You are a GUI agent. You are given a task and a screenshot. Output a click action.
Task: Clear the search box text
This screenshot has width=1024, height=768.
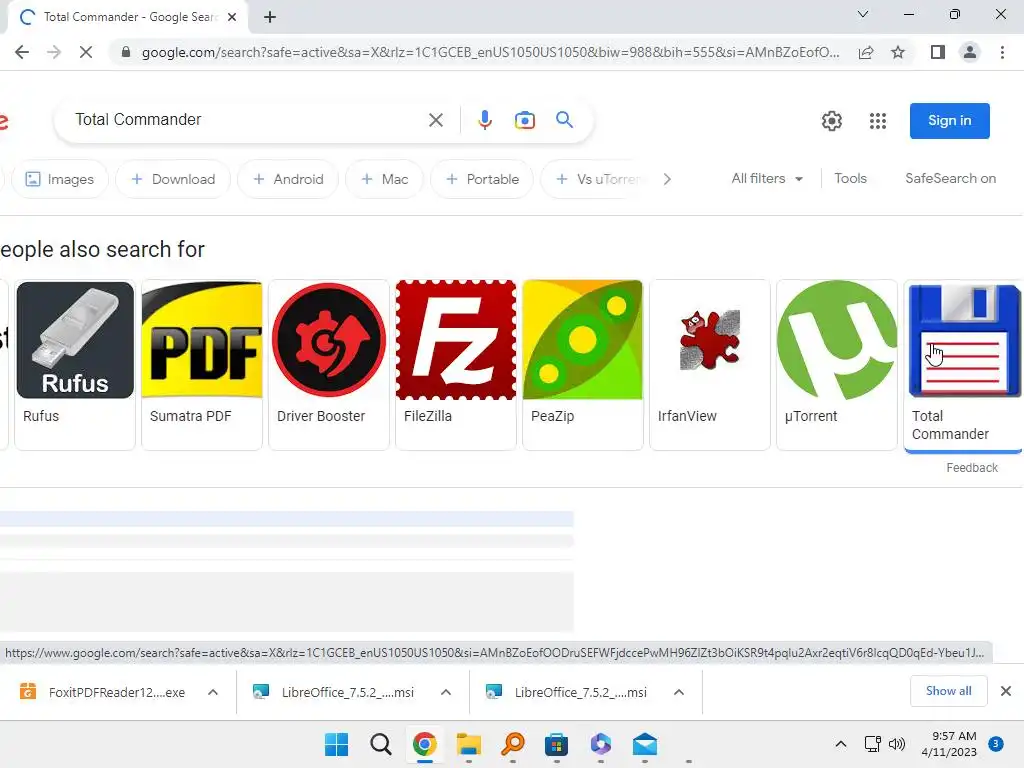pos(436,120)
